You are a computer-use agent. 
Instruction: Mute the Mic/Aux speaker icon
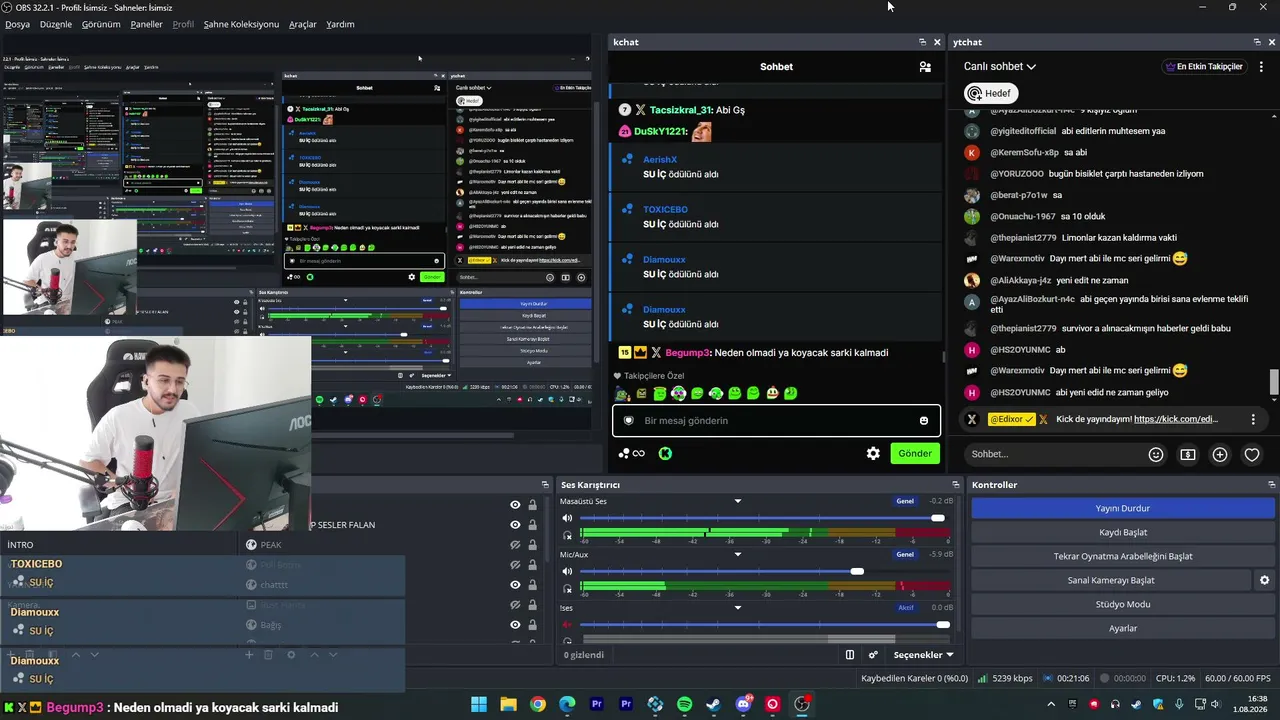pyautogui.click(x=567, y=571)
